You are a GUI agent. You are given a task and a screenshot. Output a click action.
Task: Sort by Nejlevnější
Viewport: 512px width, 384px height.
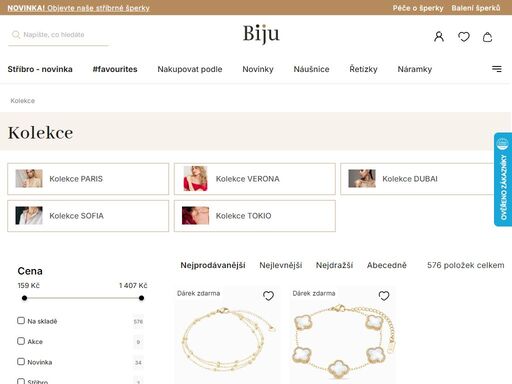(281, 265)
